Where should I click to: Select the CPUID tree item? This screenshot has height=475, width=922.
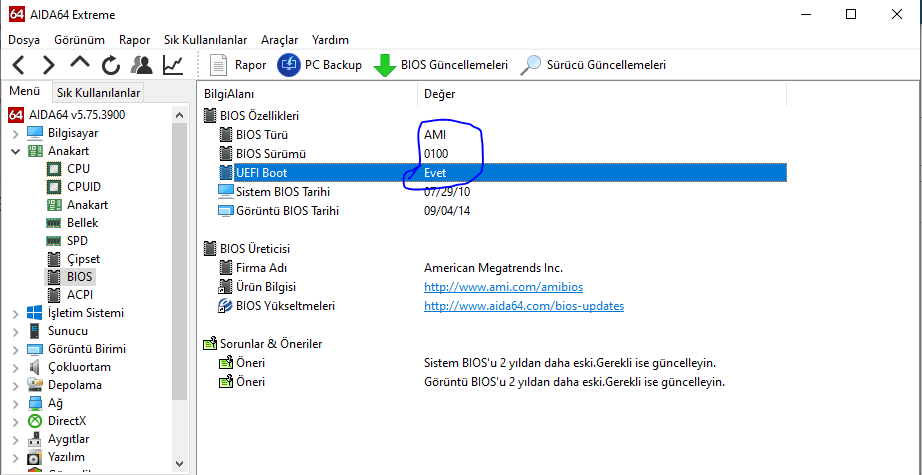pos(83,187)
